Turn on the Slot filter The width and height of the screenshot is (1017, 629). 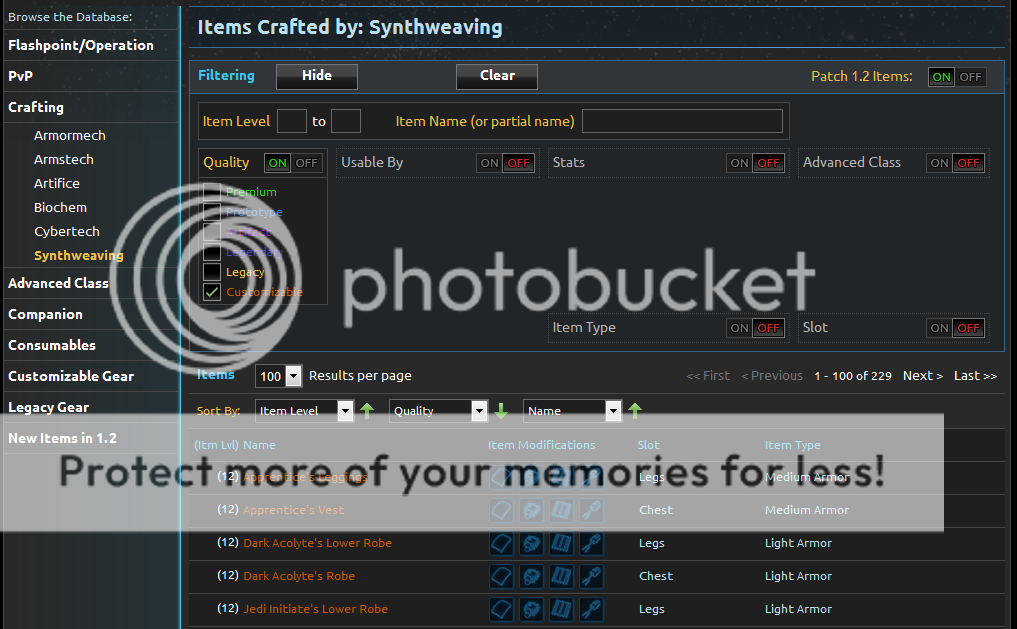[x=939, y=328]
